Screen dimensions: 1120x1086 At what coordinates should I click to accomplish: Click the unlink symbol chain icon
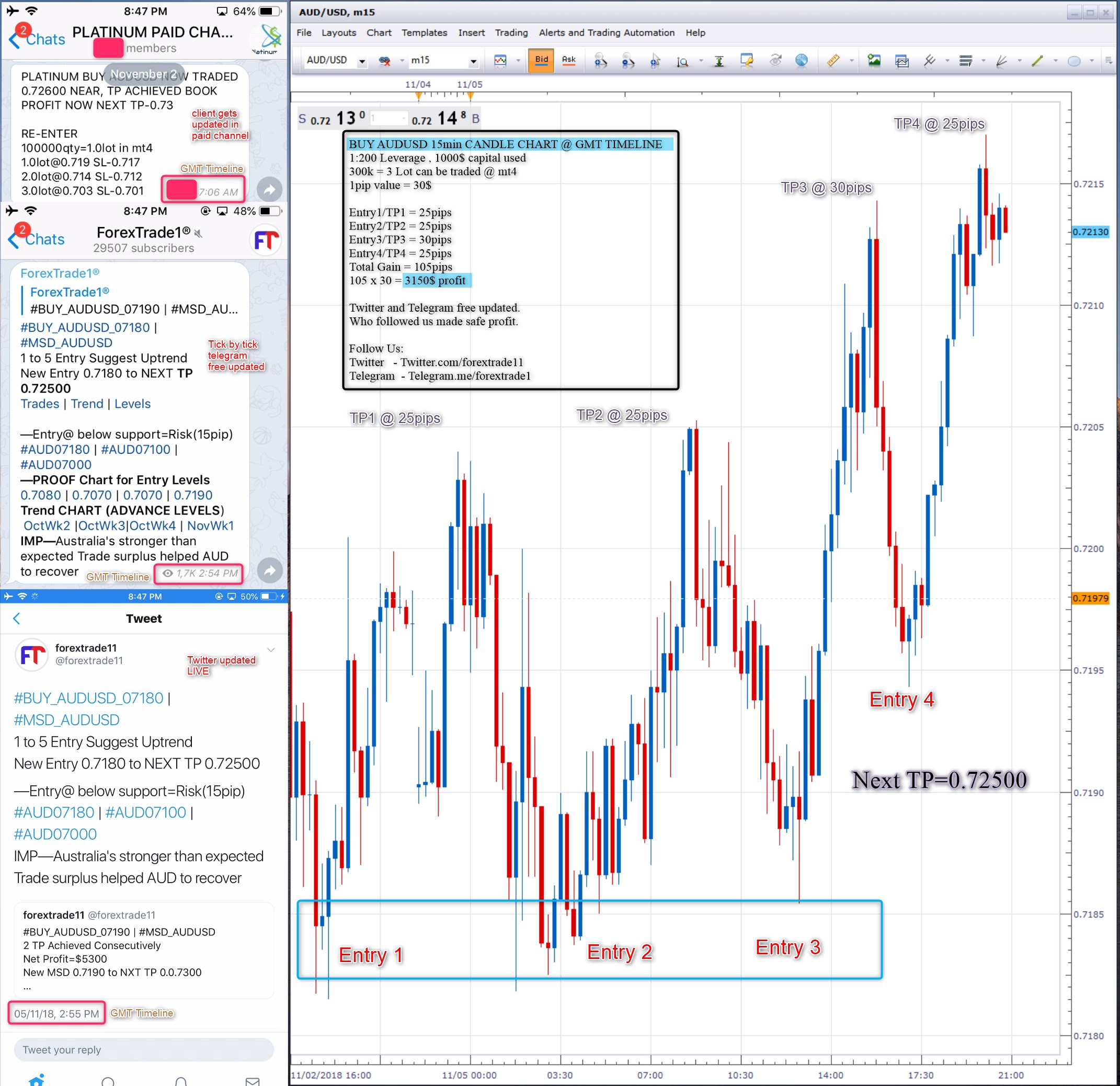(384, 61)
